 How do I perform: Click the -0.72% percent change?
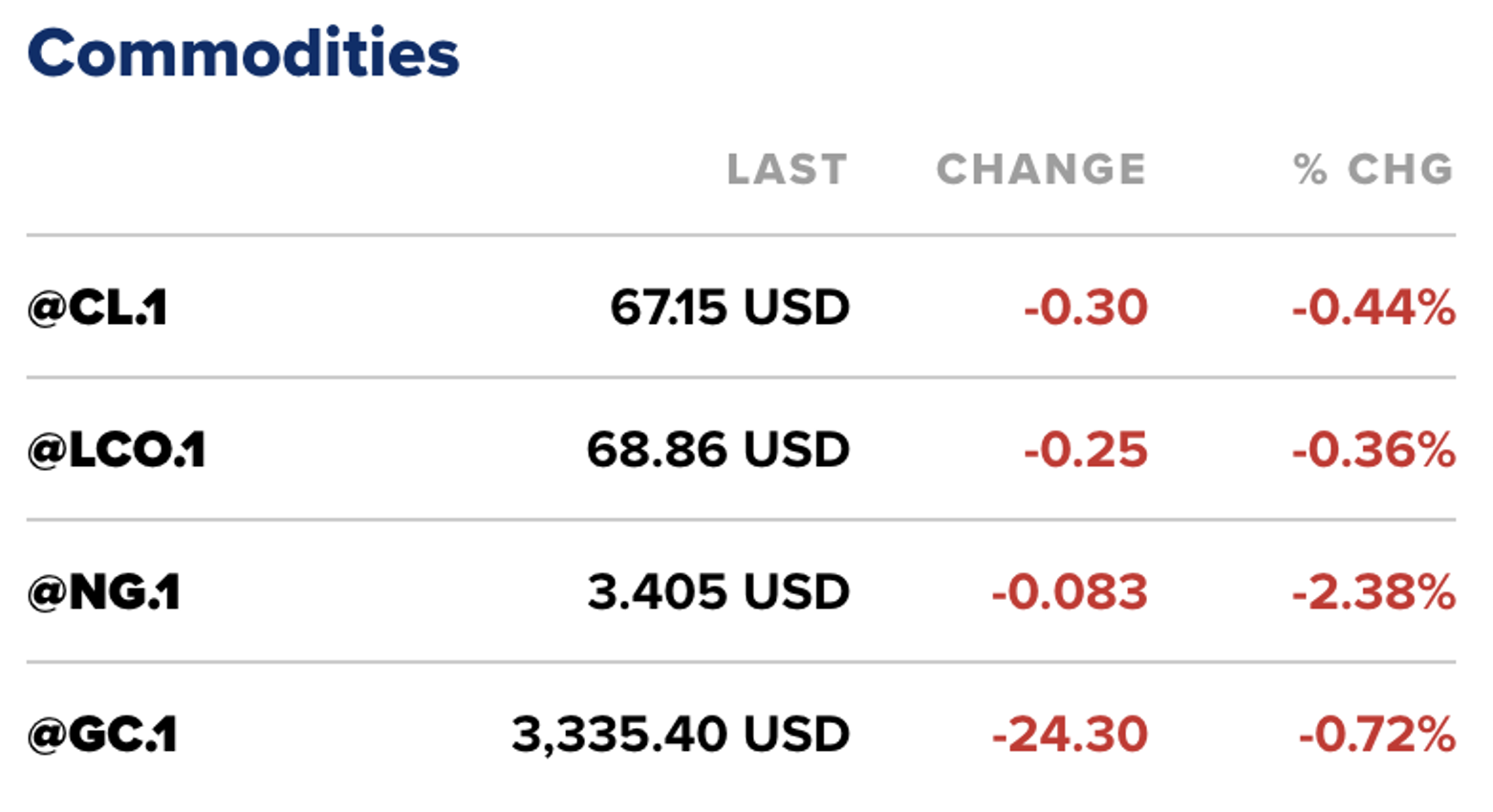1376,735
